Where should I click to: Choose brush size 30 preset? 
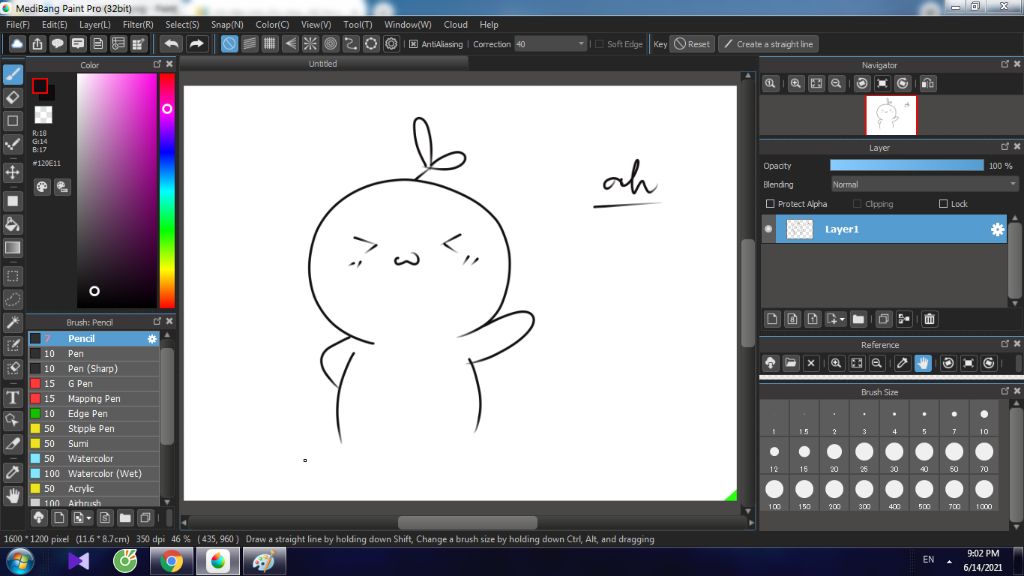pos(894,455)
